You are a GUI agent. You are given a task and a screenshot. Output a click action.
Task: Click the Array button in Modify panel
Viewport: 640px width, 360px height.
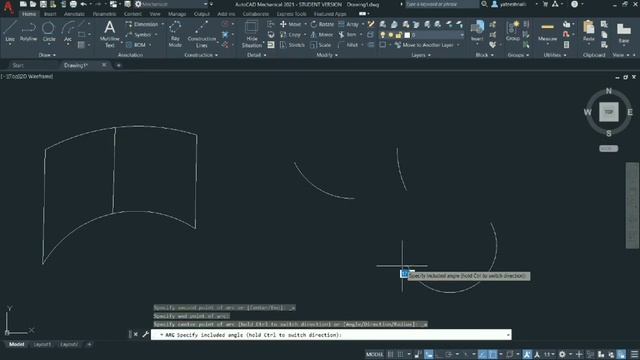349,24
